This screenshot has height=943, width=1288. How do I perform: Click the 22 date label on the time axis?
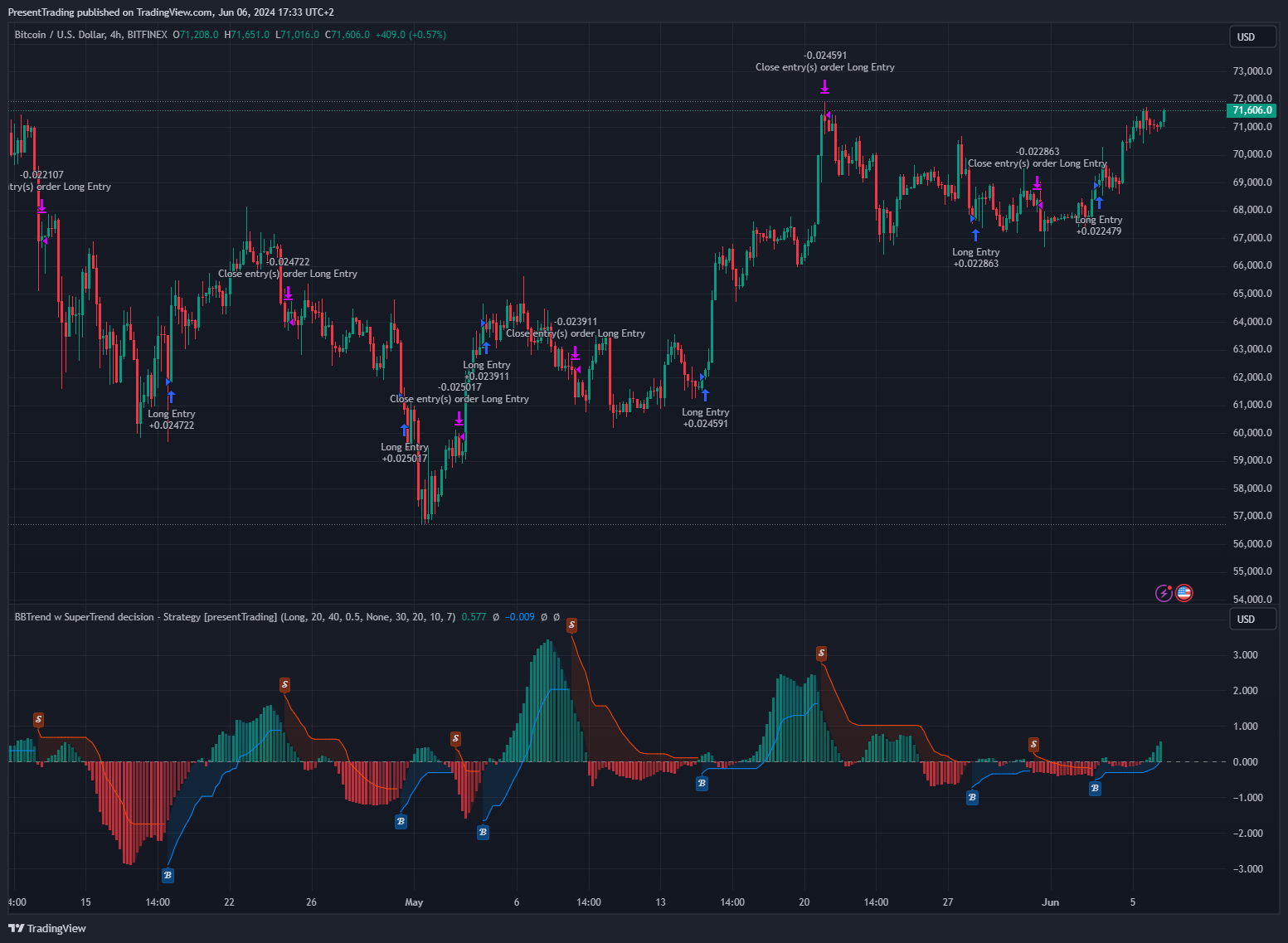(230, 902)
